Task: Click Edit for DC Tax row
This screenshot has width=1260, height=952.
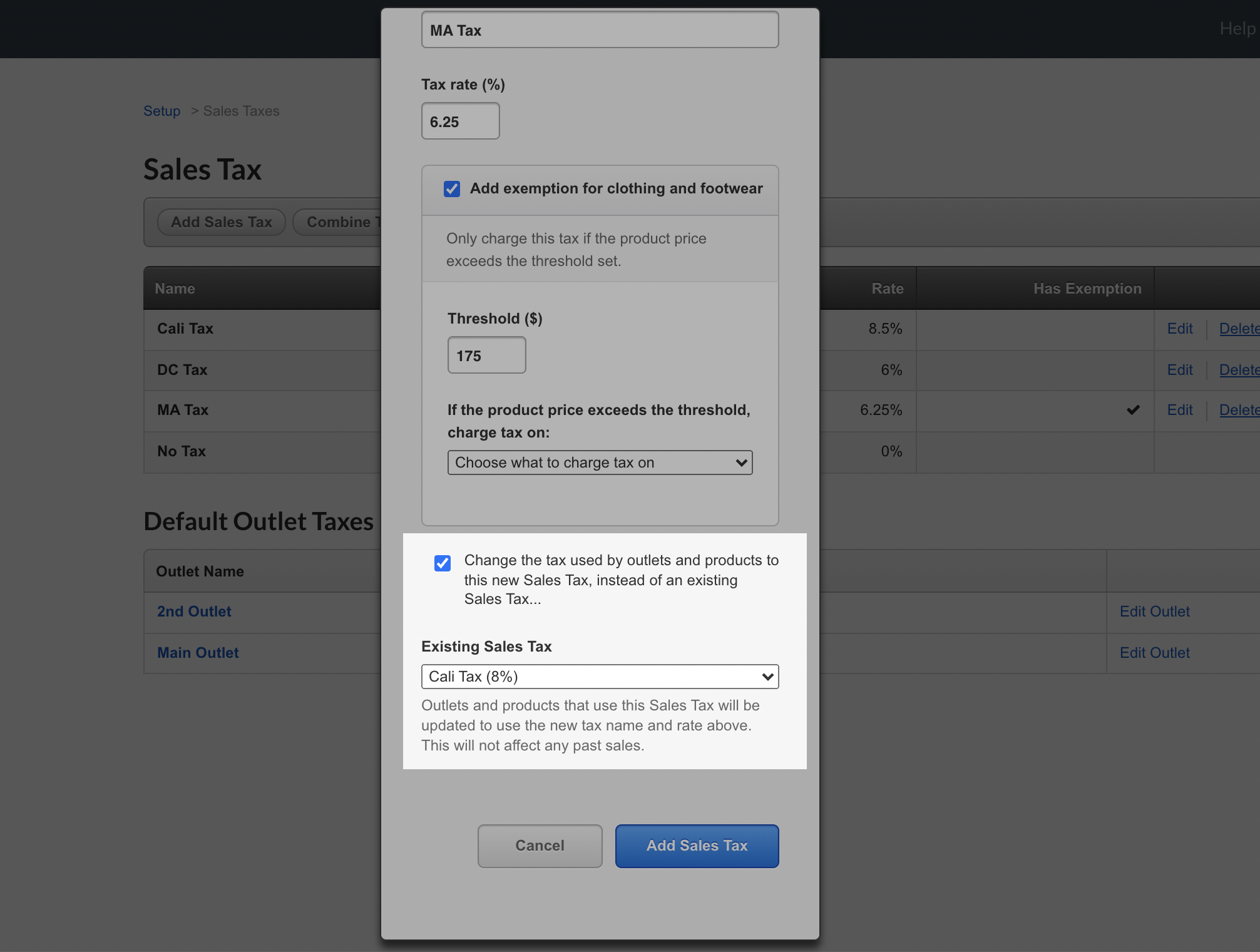Action: [x=1180, y=370]
